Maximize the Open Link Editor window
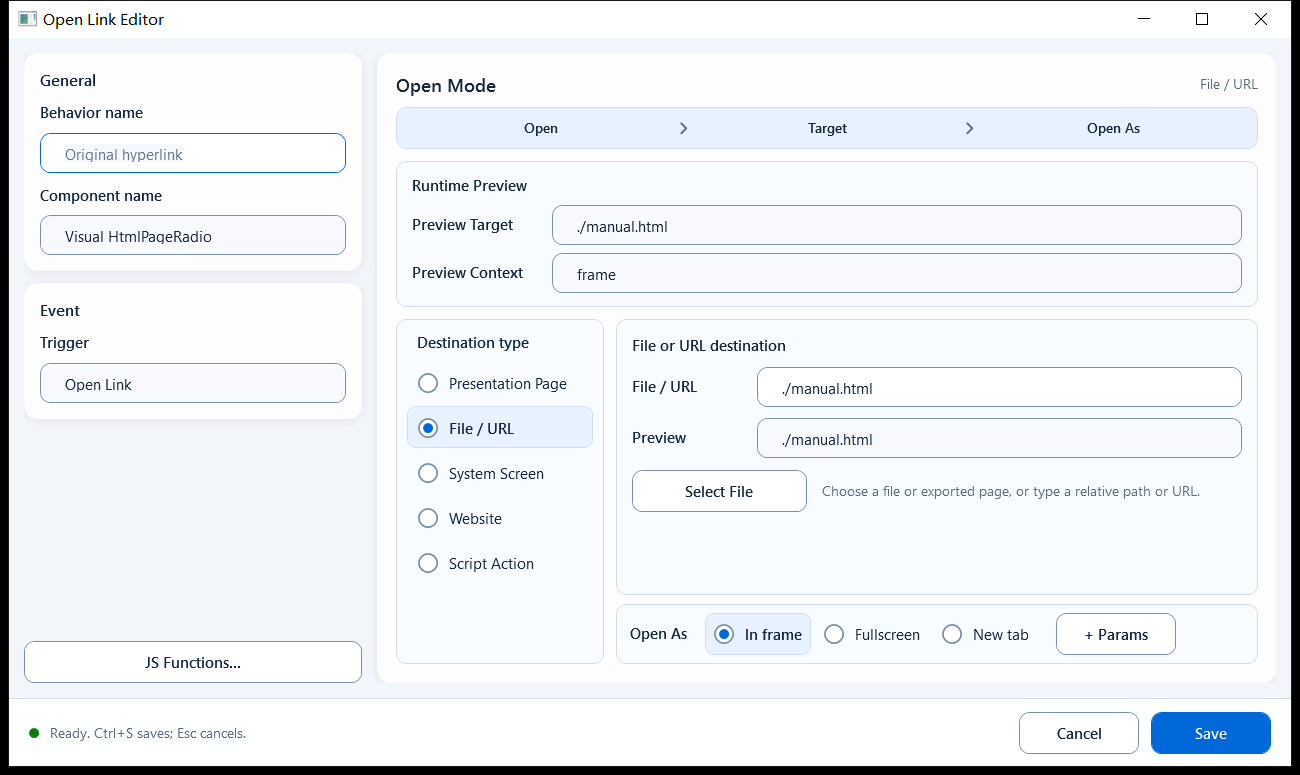Screen dimensions: 1300x775 click(1202, 19)
